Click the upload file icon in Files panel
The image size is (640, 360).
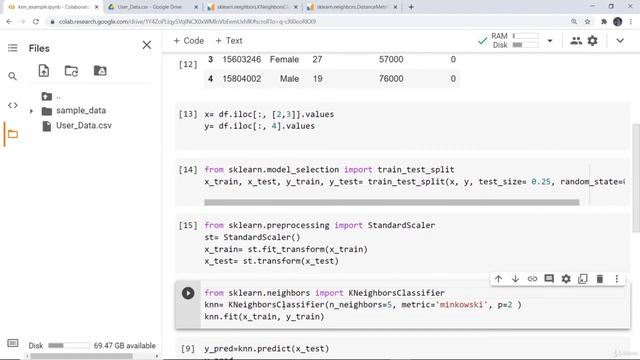pyautogui.click(x=44, y=71)
